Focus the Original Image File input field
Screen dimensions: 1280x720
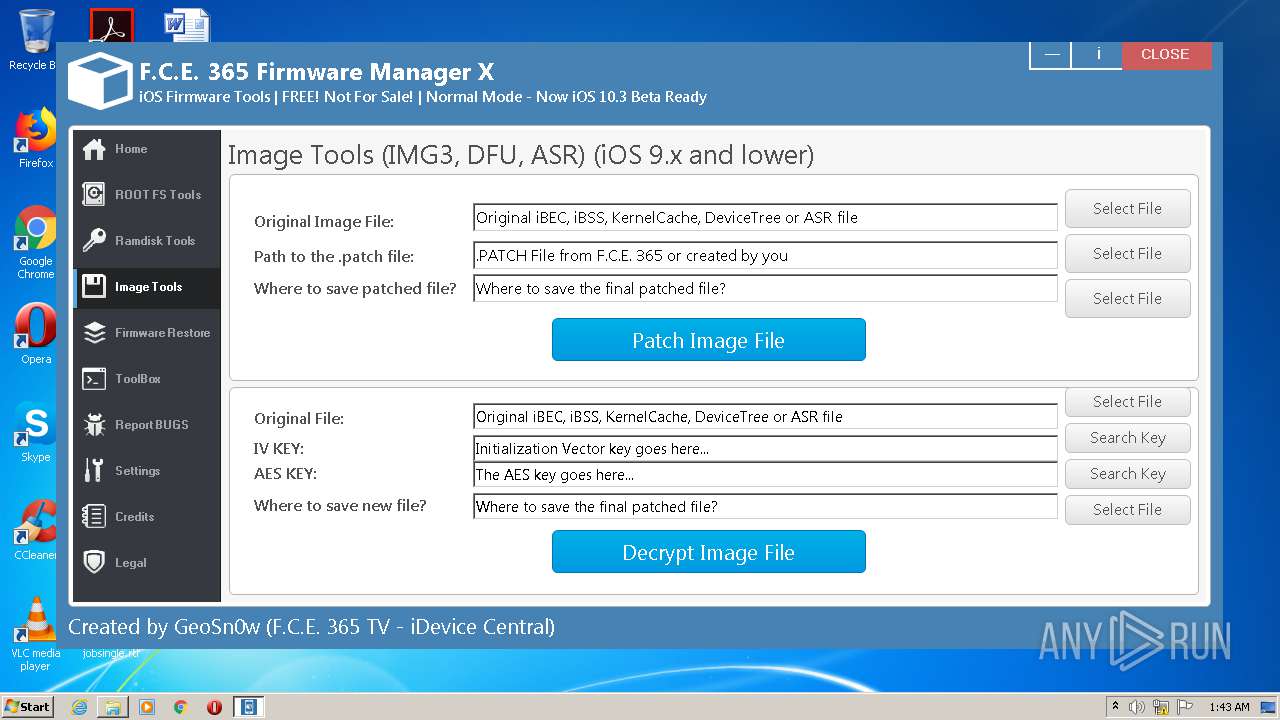point(765,217)
